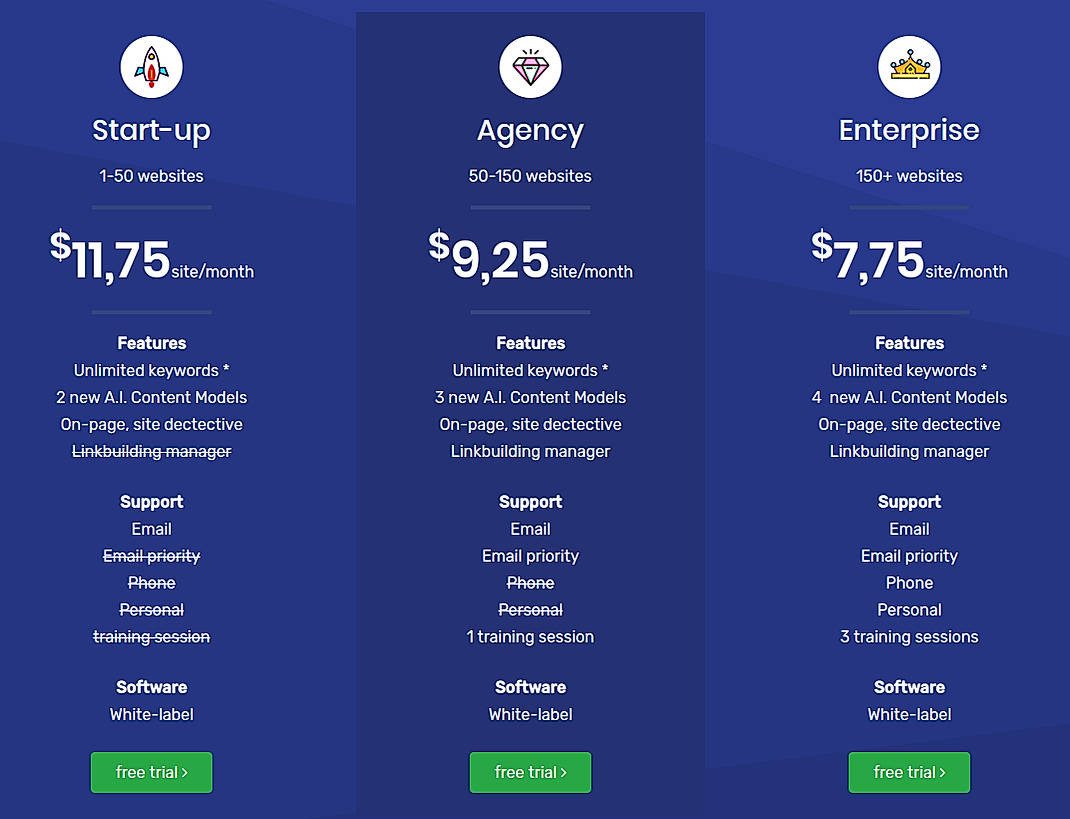Viewport: 1070px width, 819px height.
Task: Click the Unlimited keywords asterisk in Start-up
Action: (151, 370)
